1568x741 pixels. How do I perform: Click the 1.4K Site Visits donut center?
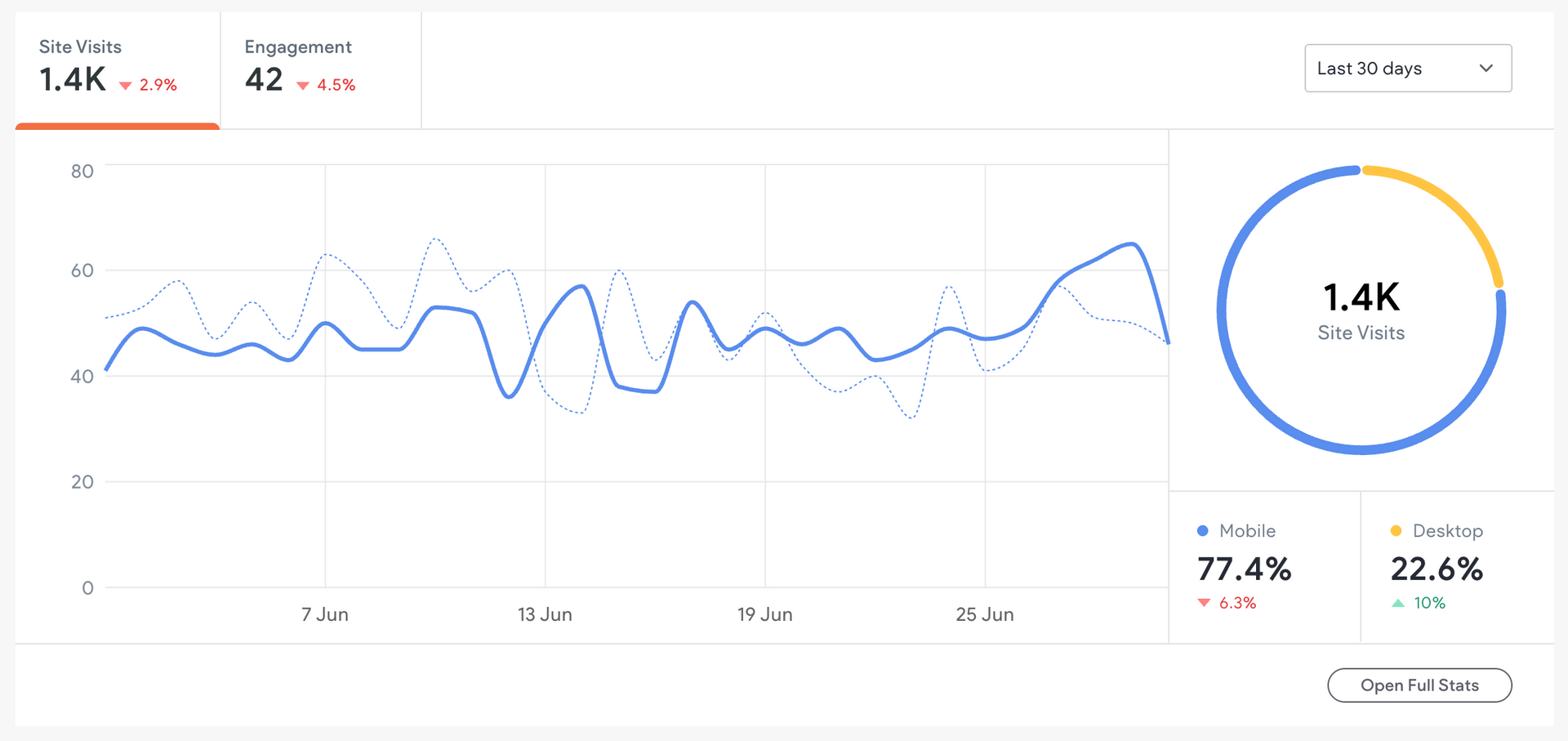tap(1361, 310)
